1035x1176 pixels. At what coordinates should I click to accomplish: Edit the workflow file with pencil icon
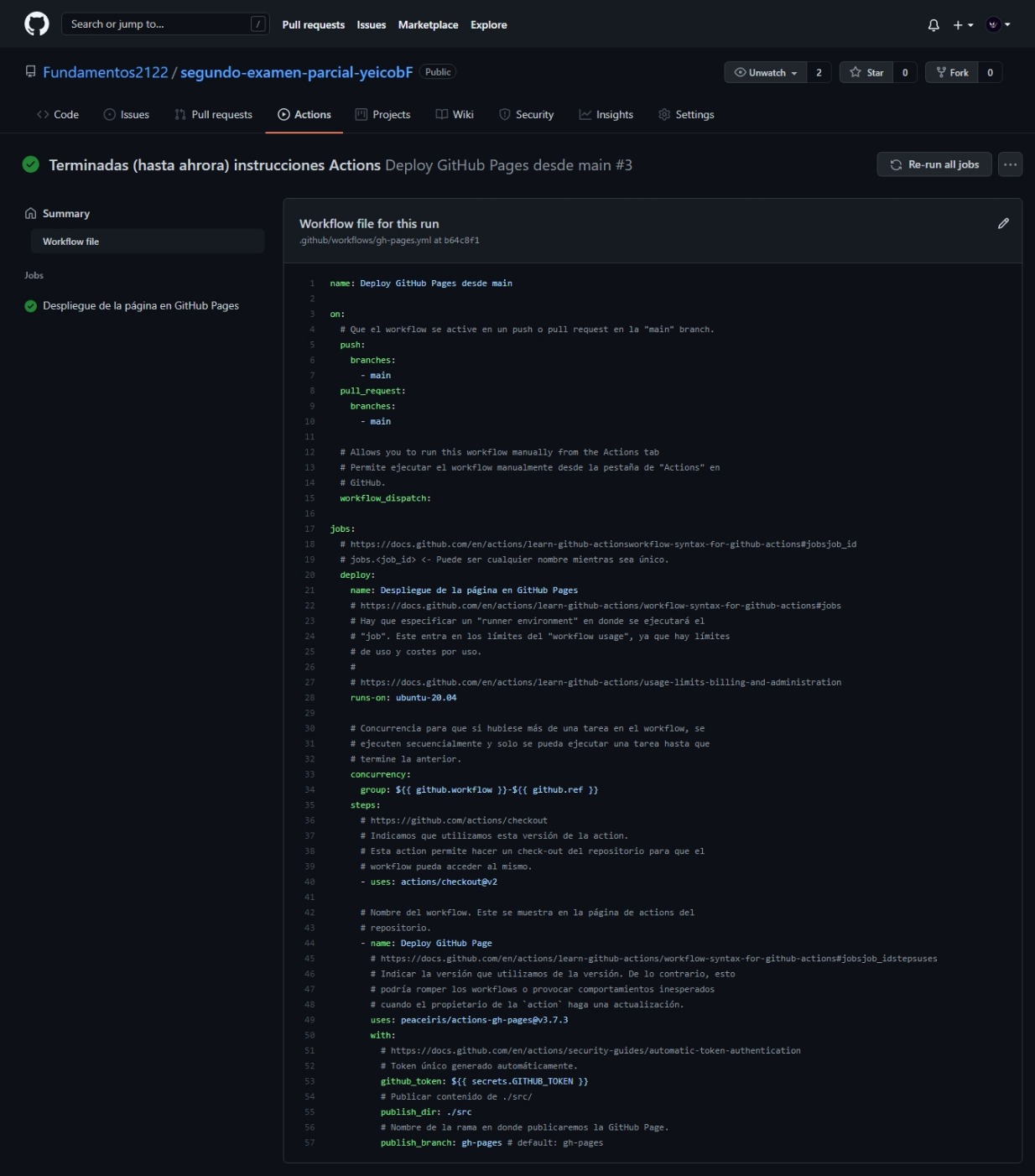point(1003,223)
